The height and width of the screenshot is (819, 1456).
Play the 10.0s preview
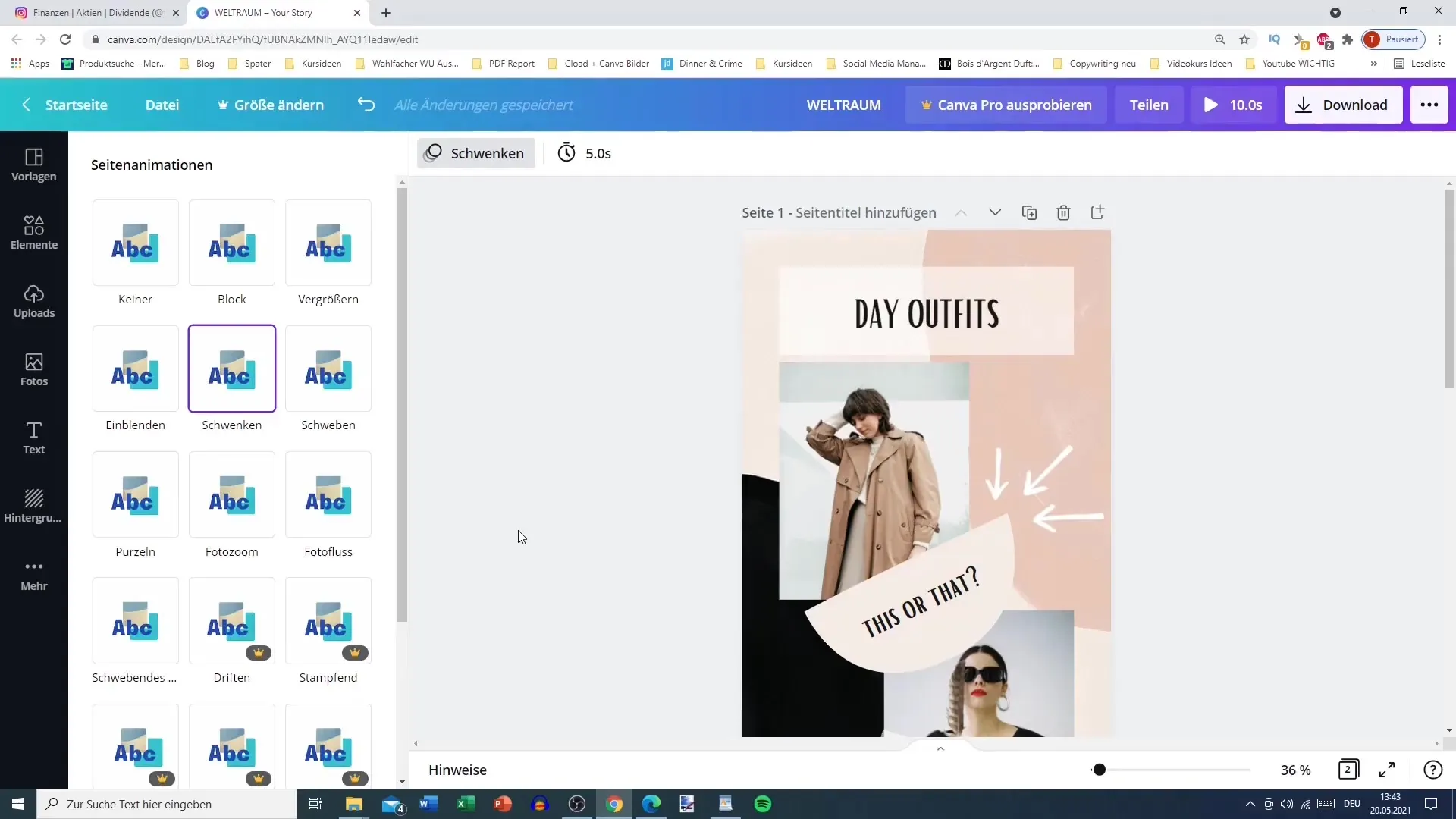coord(1233,105)
